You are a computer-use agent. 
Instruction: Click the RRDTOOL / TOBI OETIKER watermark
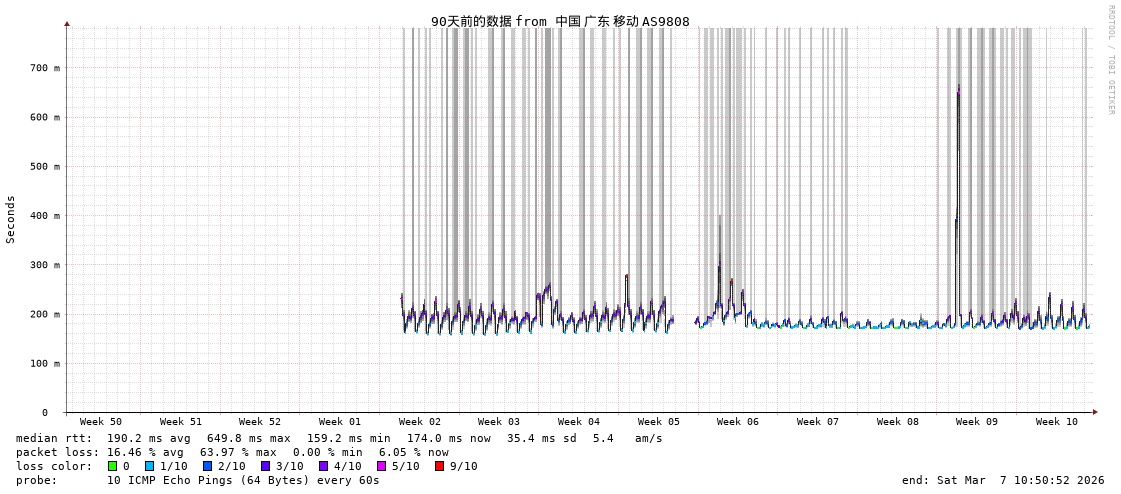click(1110, 60)
